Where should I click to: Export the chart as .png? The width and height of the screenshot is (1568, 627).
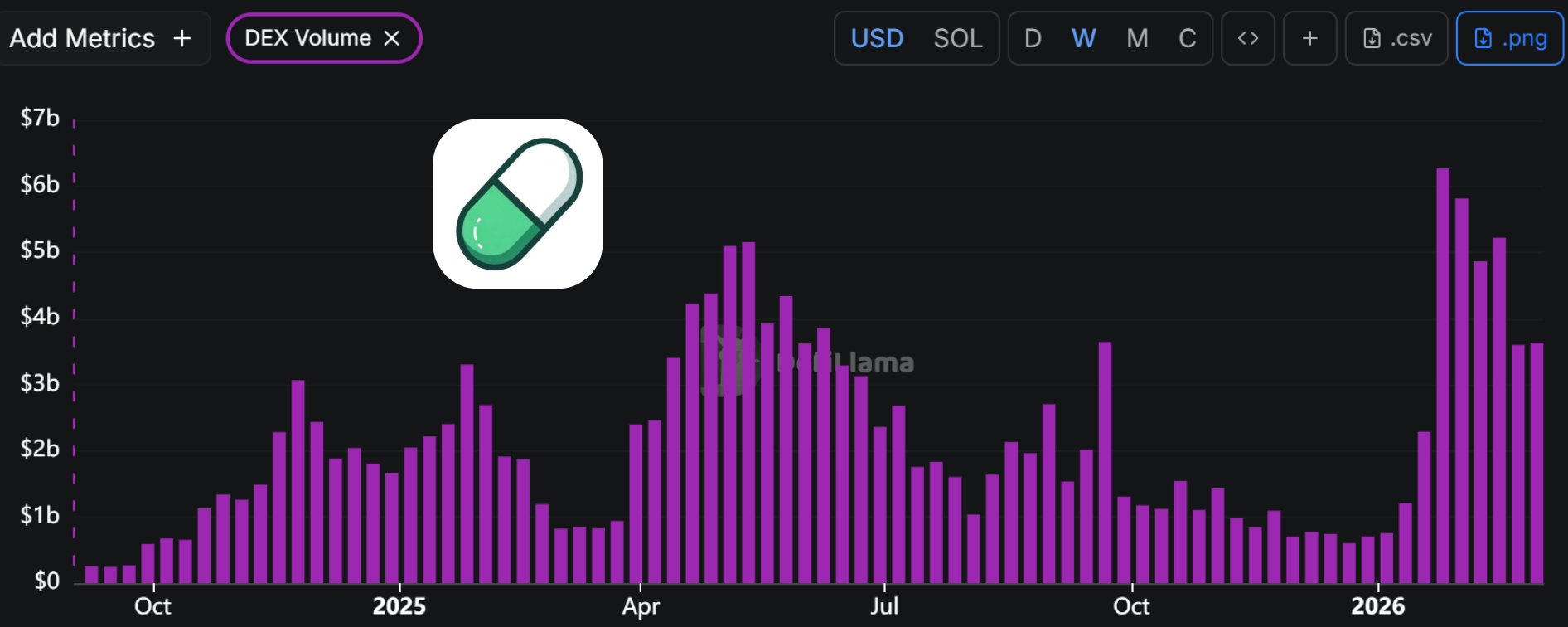tap(1509, 38)
